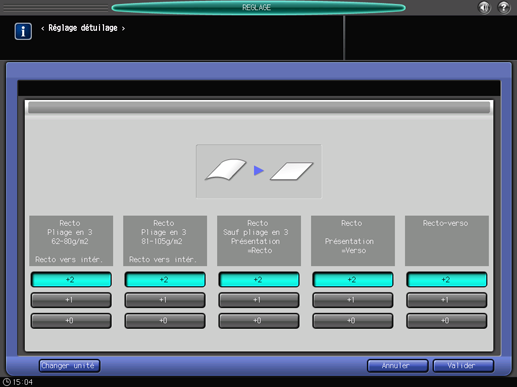Click the clock icon beside 15:04
The image size is (517, 387).
pos(6,382)
